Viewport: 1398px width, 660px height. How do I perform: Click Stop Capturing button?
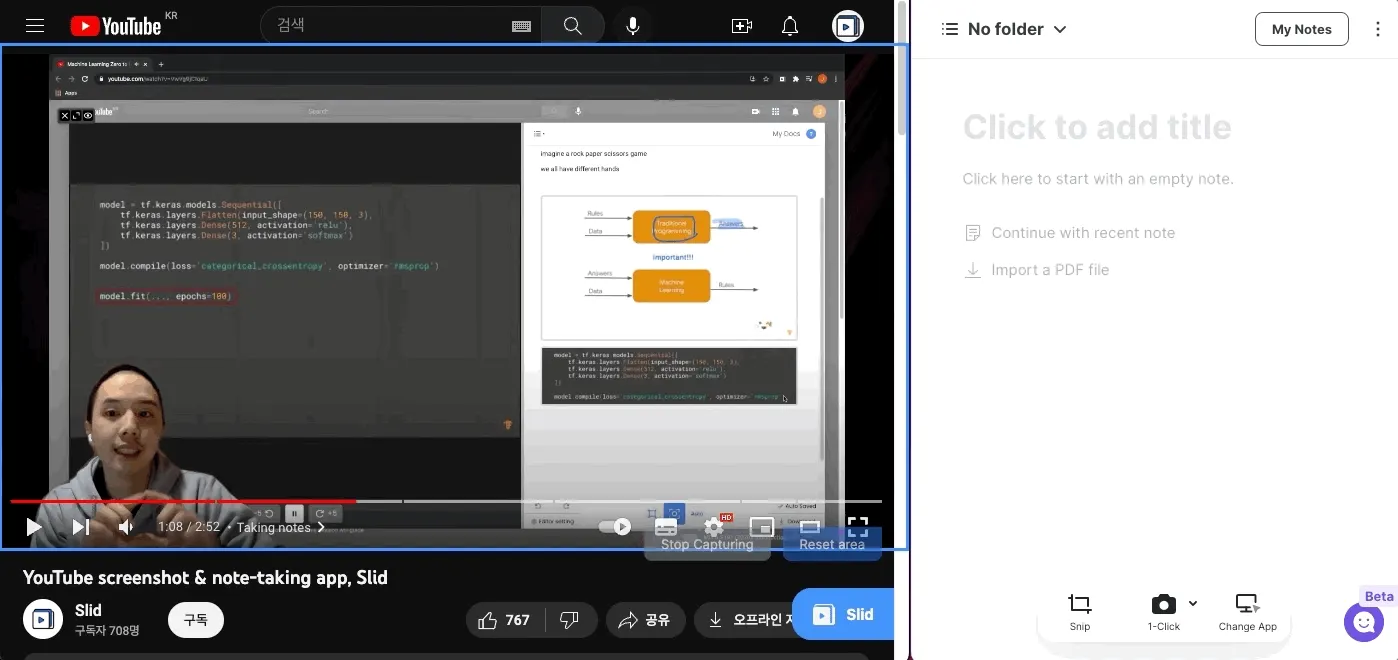(x=707, y=544)
